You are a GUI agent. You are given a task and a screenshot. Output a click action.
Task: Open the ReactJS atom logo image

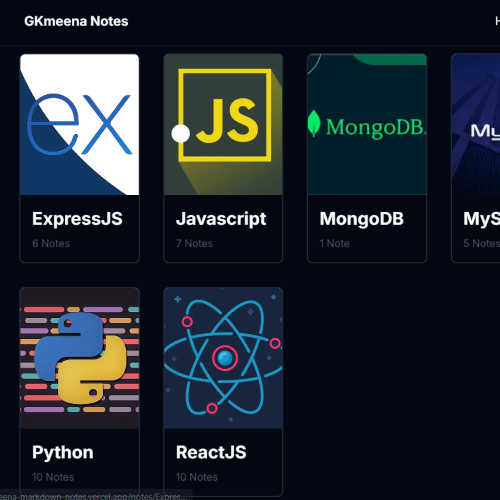[223, 358]
